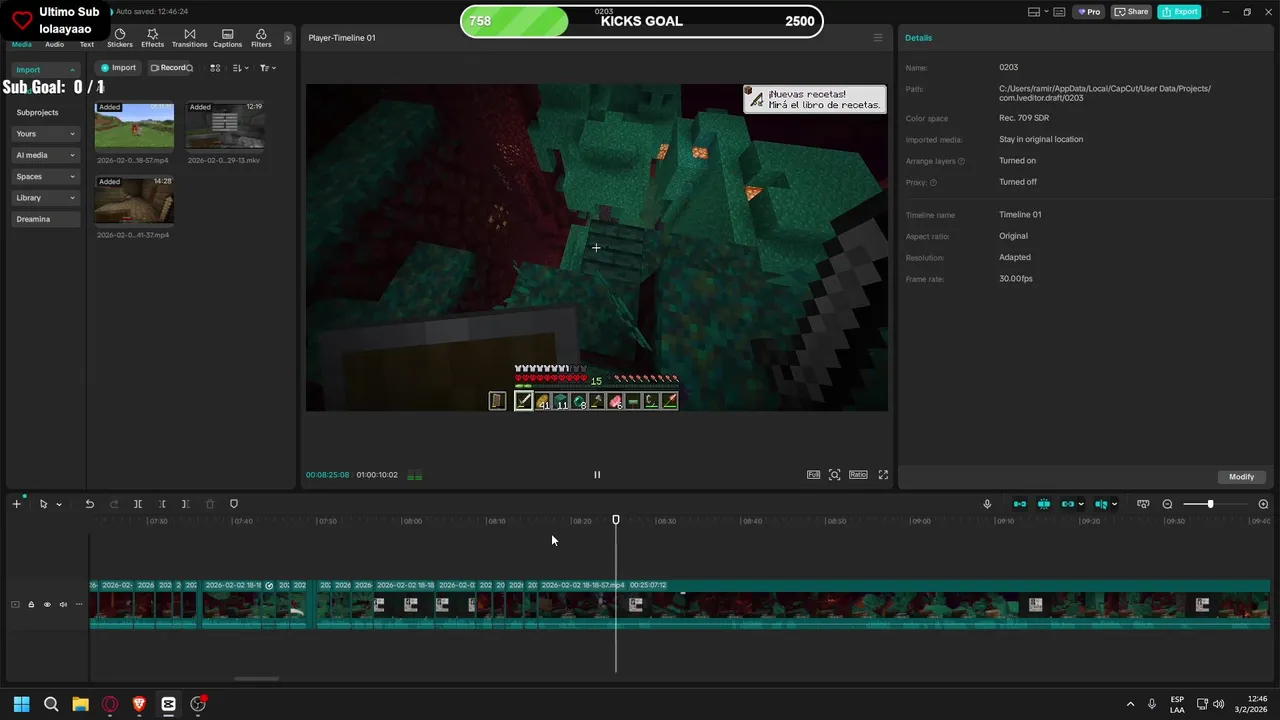Open linkage options dropdown arrow

[1081, 504]
